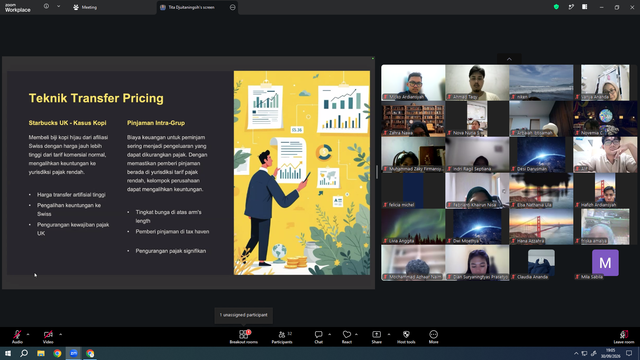The height and width of the screenshot is (360, 640).
Task: Click the Leave room button
Action: click(x=624, y=337)
